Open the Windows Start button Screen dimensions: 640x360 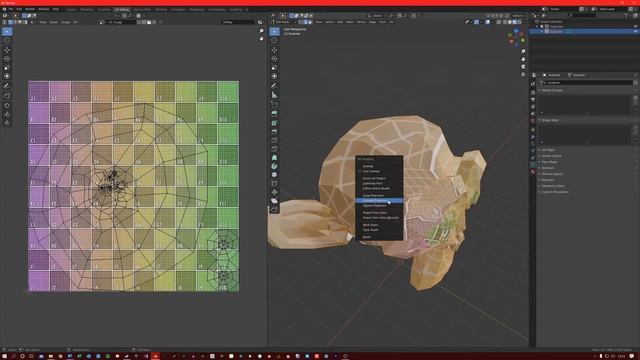[4, 356]
